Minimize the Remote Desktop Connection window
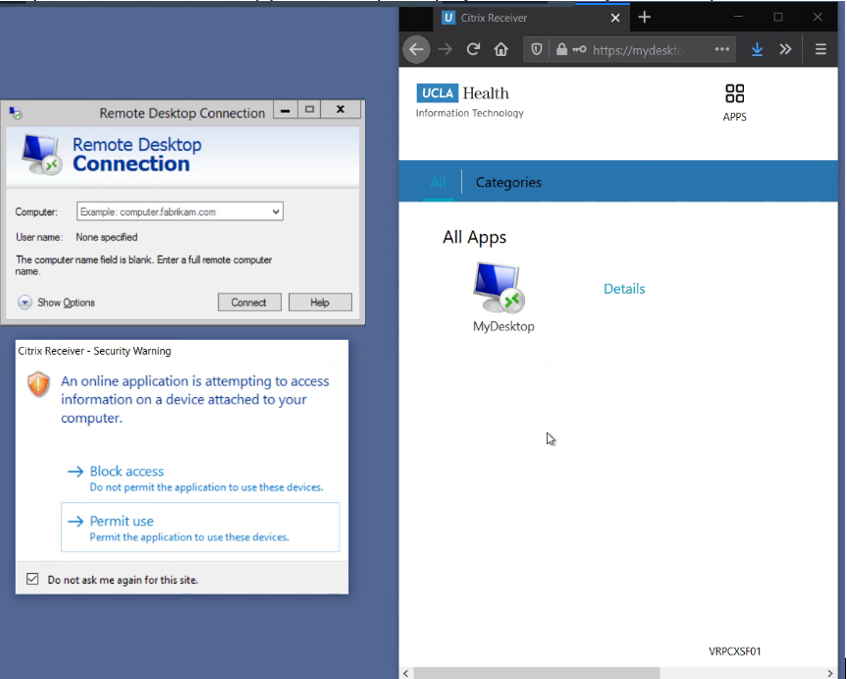The image size is (847, 679). tap(285, 110)
